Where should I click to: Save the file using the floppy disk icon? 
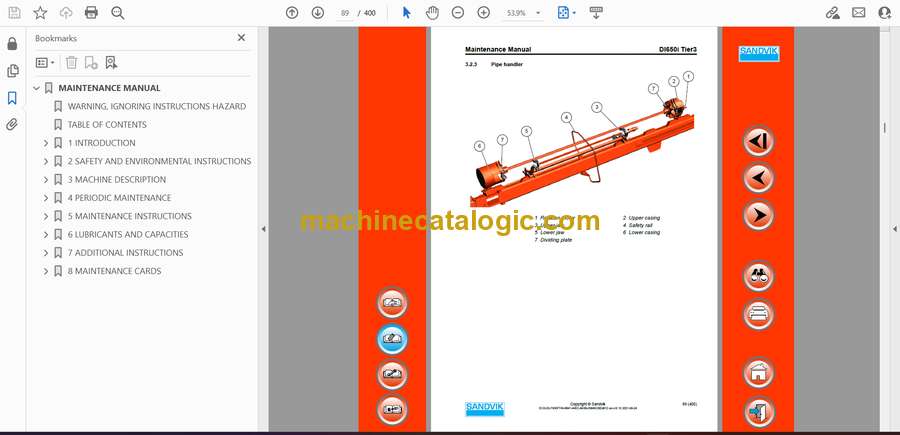(14, 13)
